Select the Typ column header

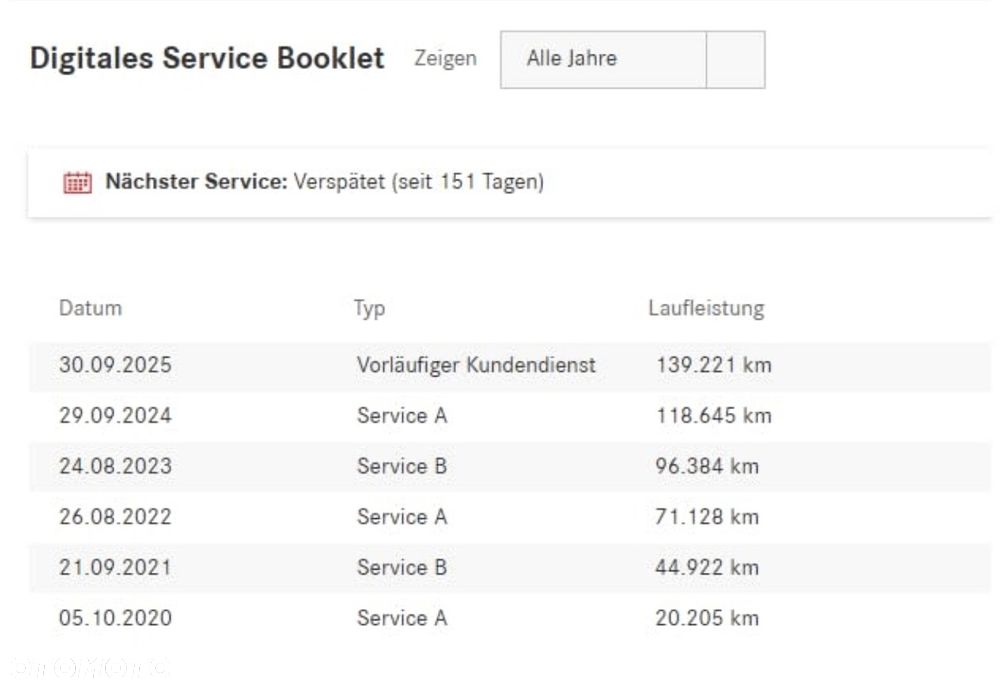click(x=369, y=309)
